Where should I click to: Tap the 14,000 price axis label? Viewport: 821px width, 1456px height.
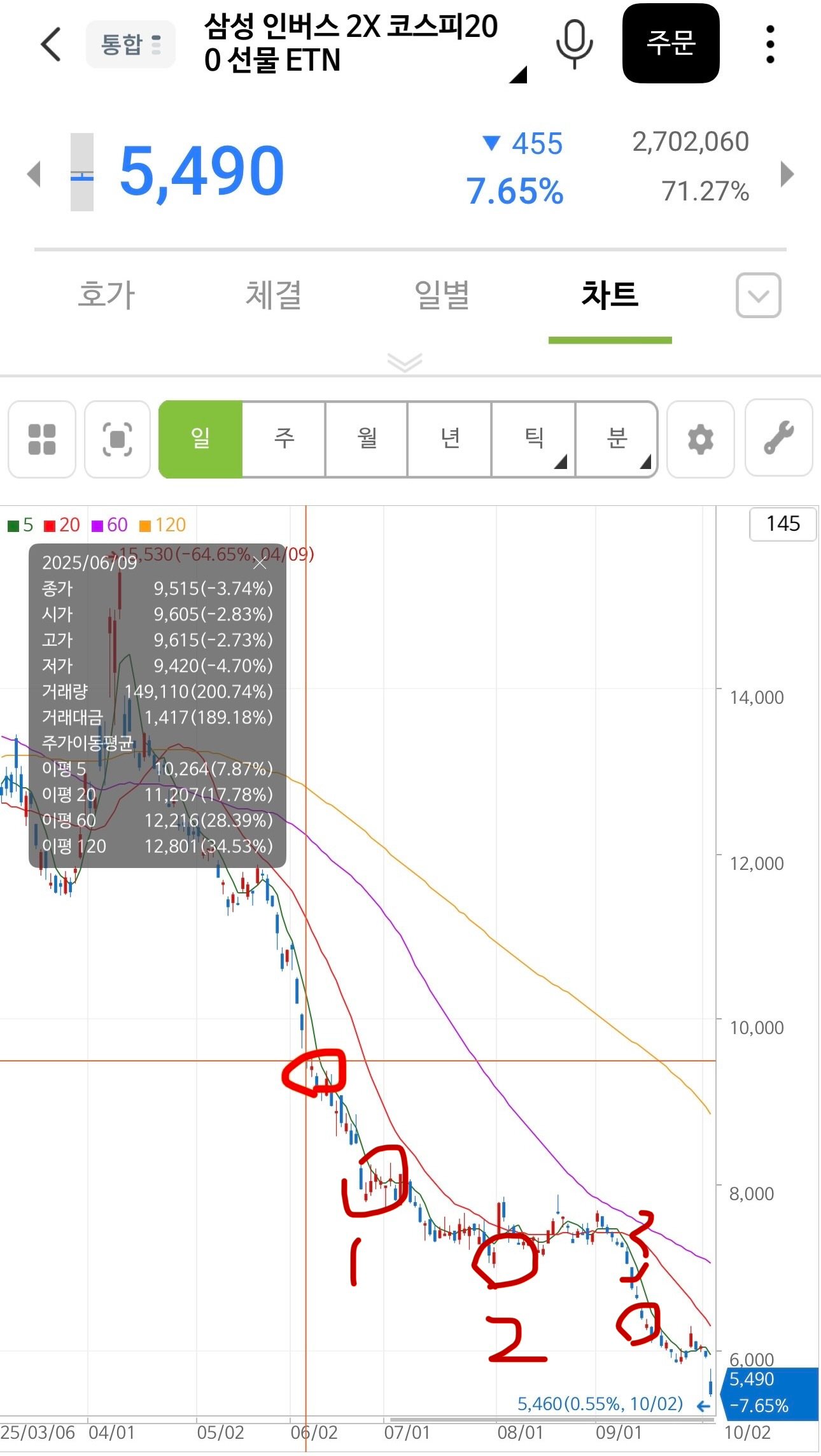[757, 697]
